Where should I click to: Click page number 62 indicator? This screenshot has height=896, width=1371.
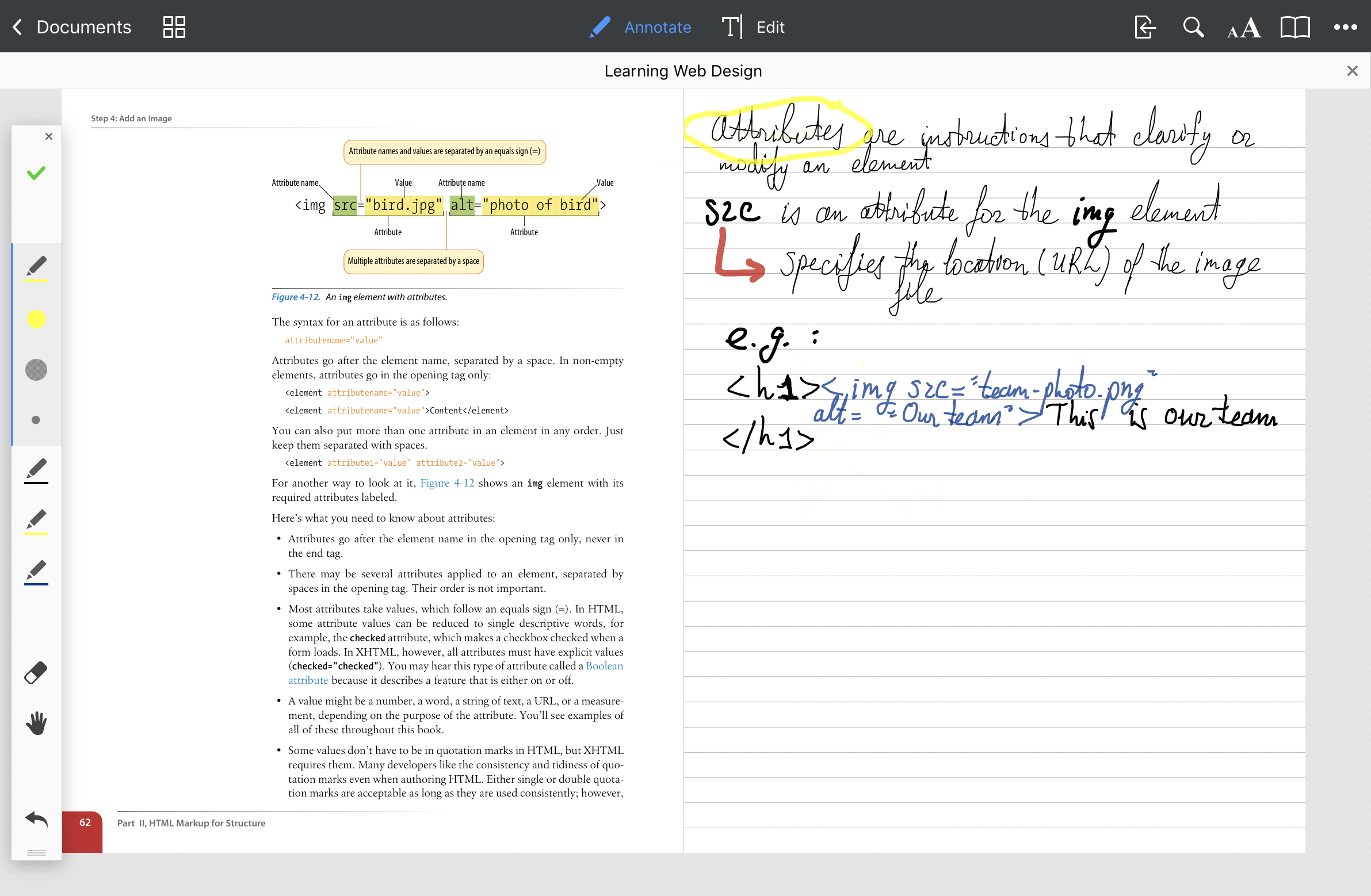coord(82,823)
